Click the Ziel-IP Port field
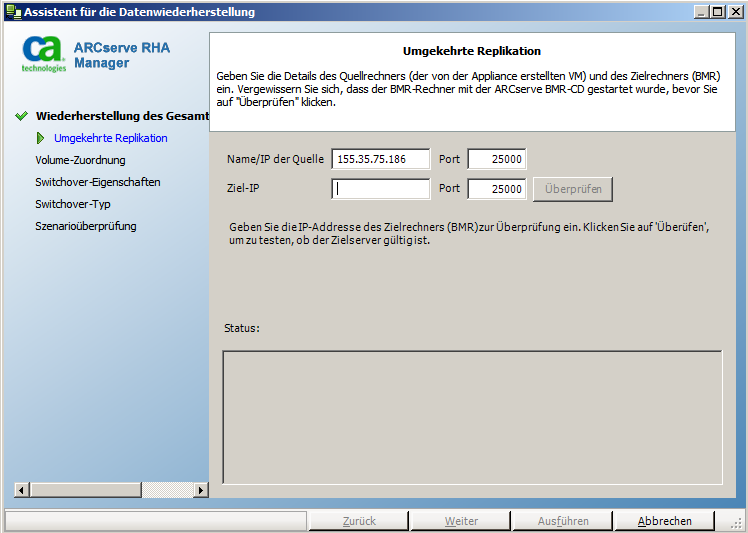Screen dimensions: 748x533 (x=497, y=188)
